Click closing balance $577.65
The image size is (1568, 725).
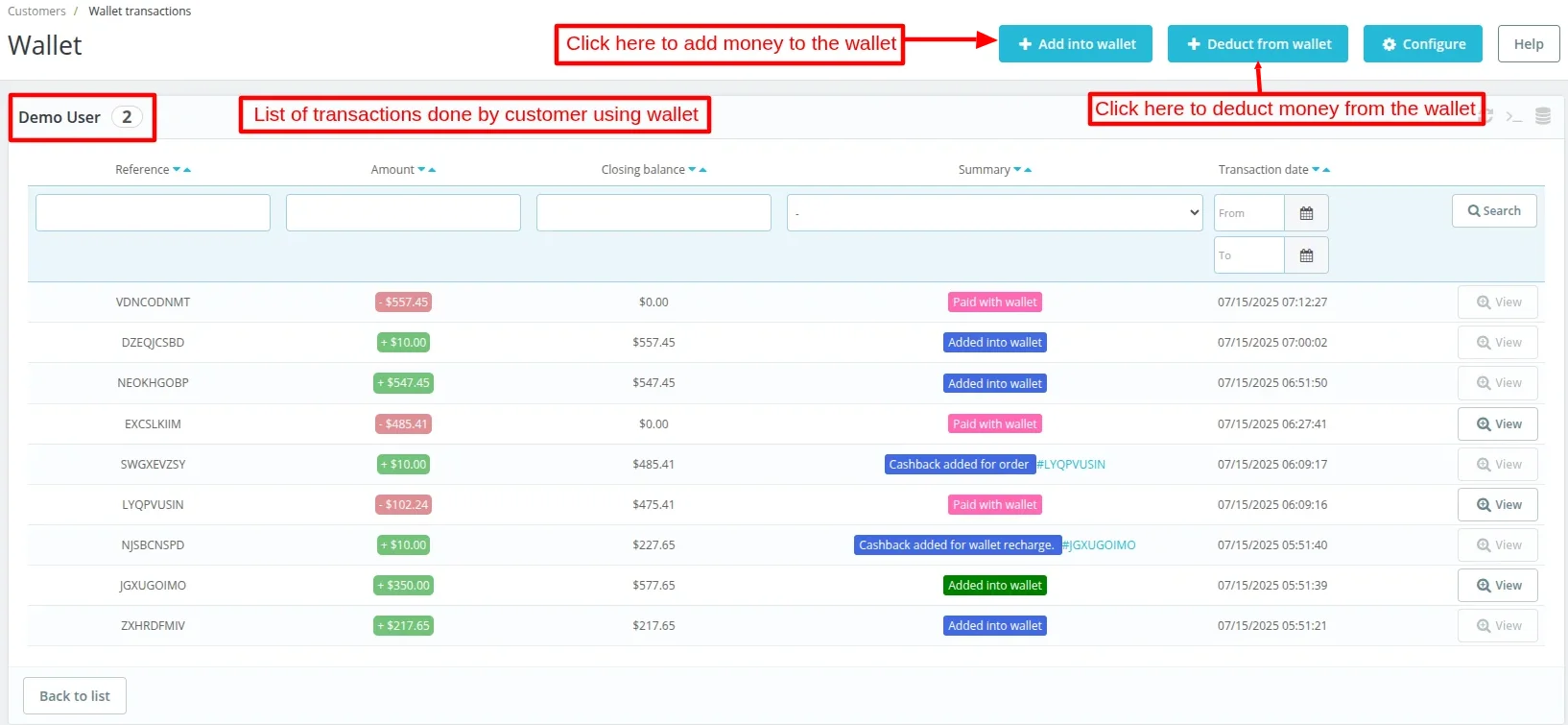point(653,586)
